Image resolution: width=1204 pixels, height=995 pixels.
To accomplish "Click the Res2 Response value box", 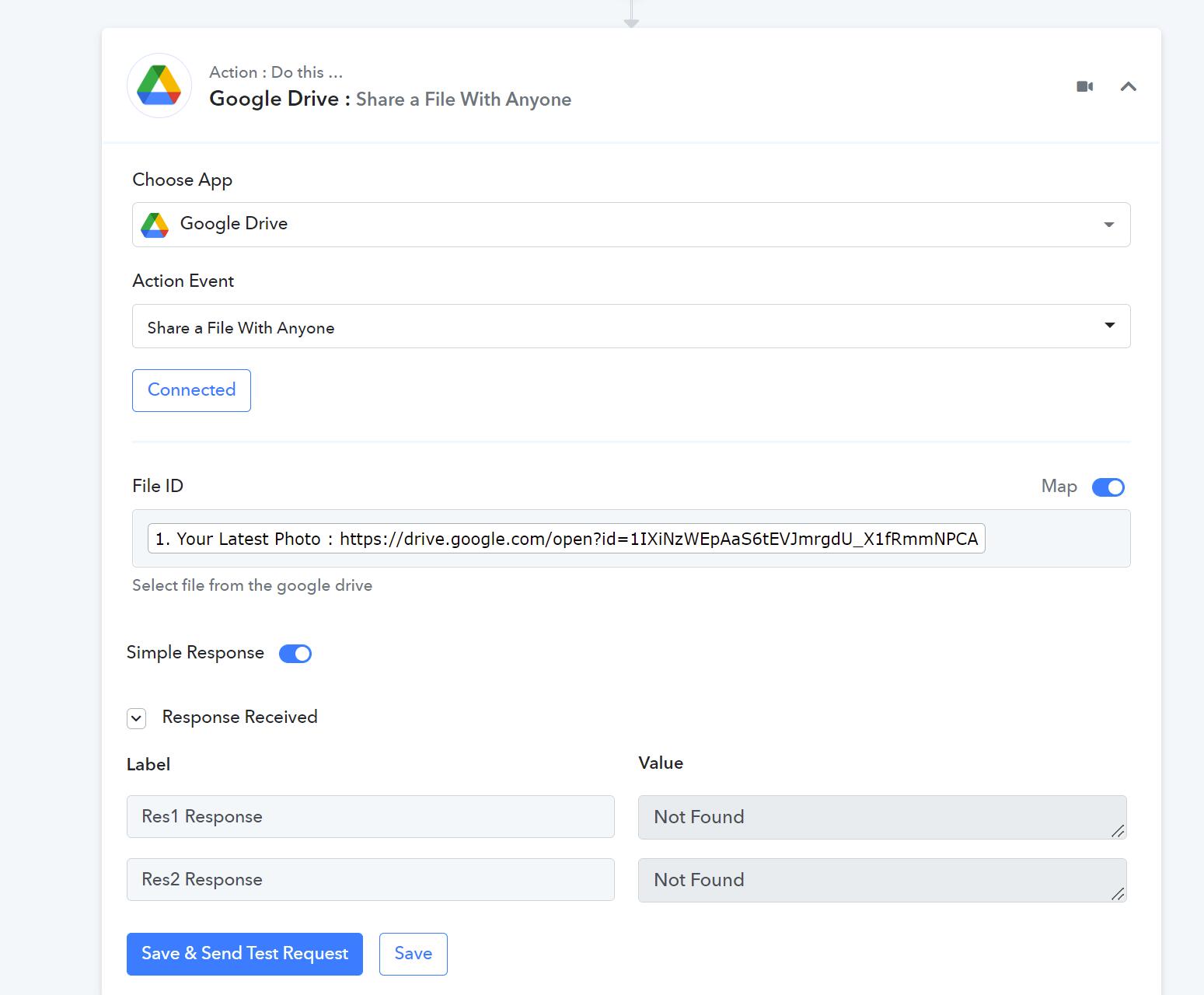I will [882, 880].
